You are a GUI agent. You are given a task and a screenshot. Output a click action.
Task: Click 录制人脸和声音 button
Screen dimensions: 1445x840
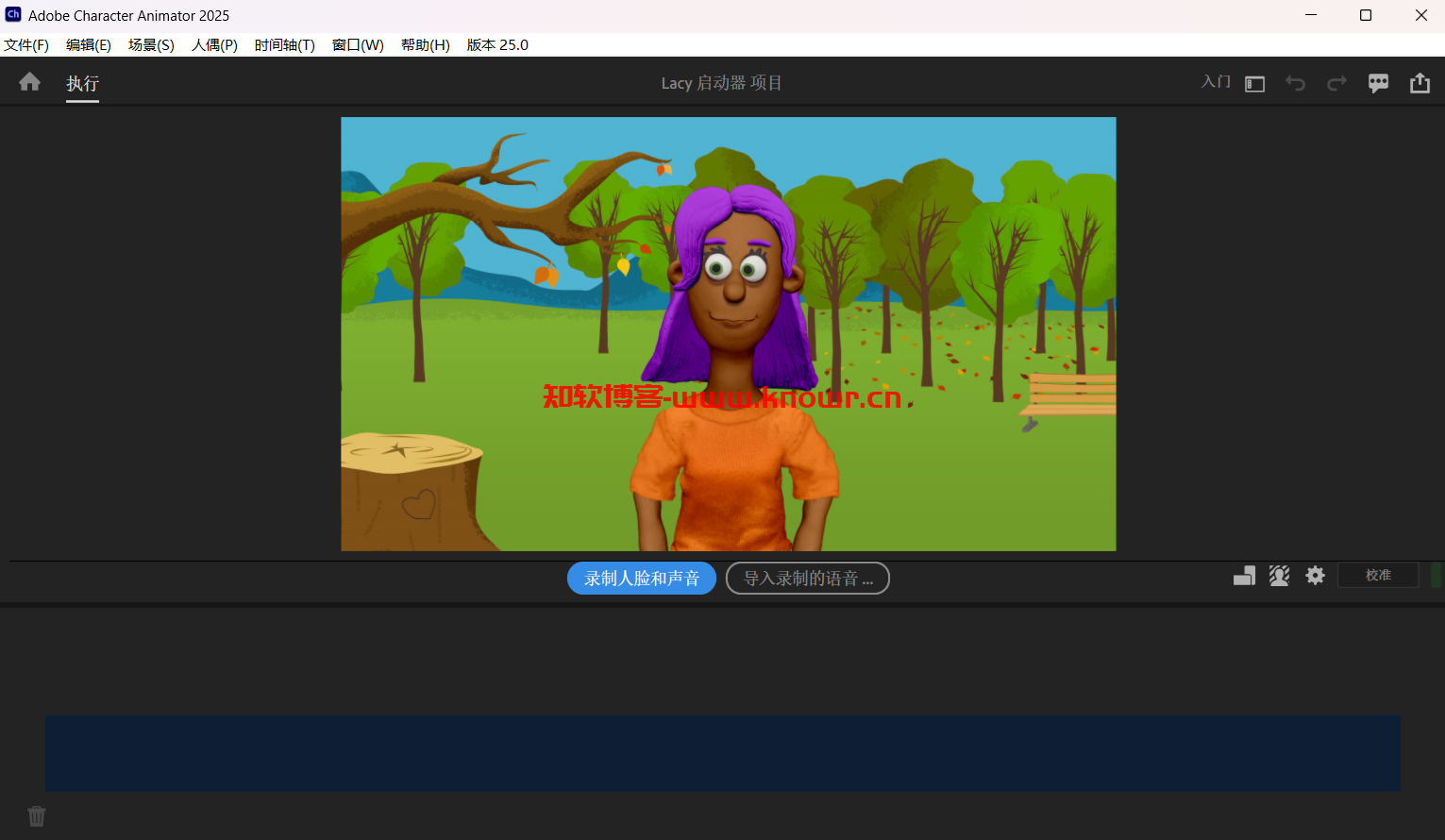click(642, 579)
